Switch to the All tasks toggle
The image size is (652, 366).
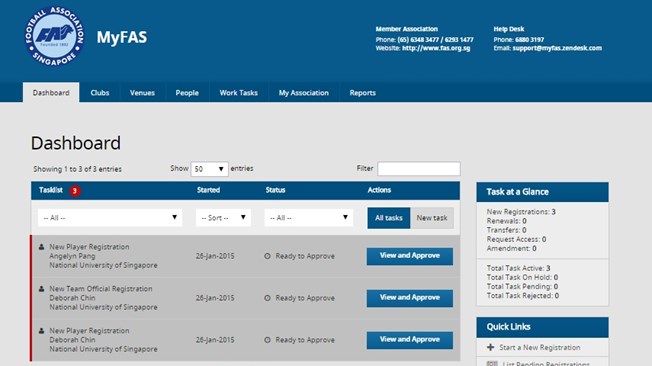389,218
